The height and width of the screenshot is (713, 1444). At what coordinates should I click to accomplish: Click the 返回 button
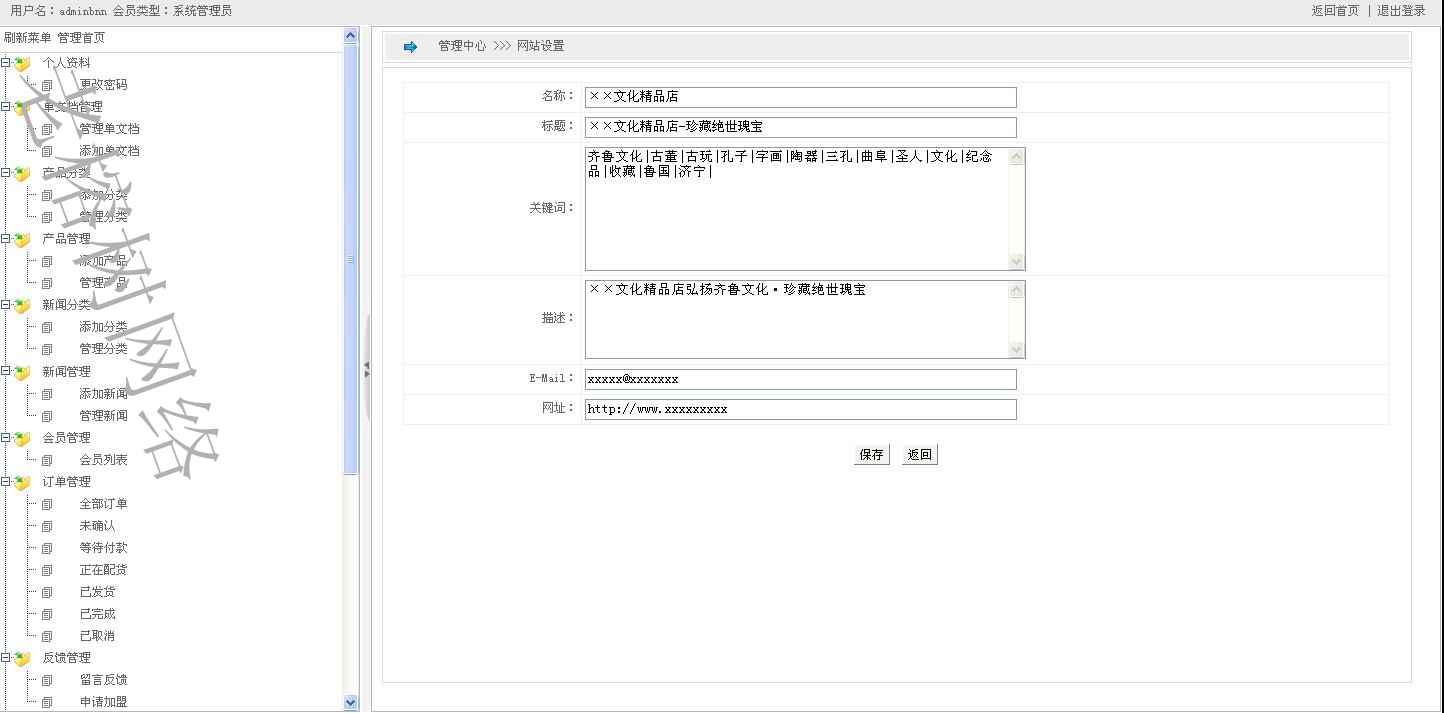click(x=919, y=455)
